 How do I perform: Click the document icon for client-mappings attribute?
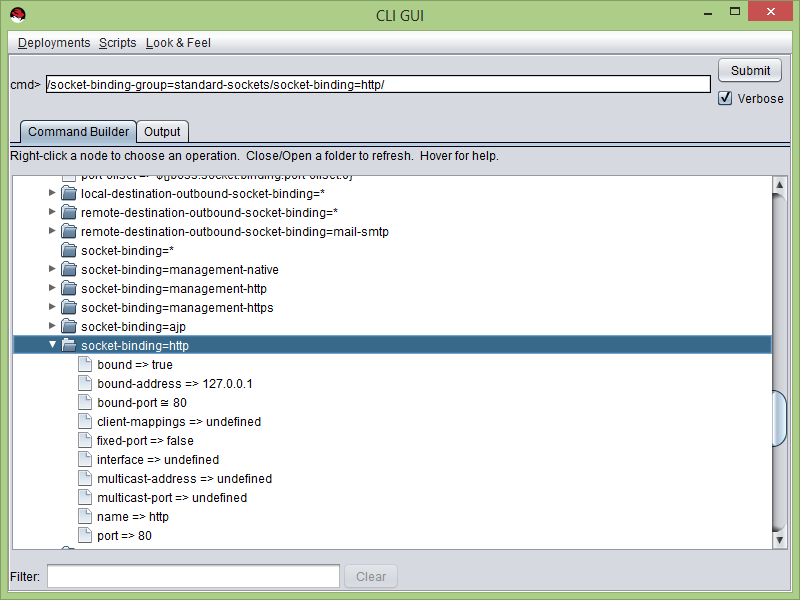(x=85, y=421)
